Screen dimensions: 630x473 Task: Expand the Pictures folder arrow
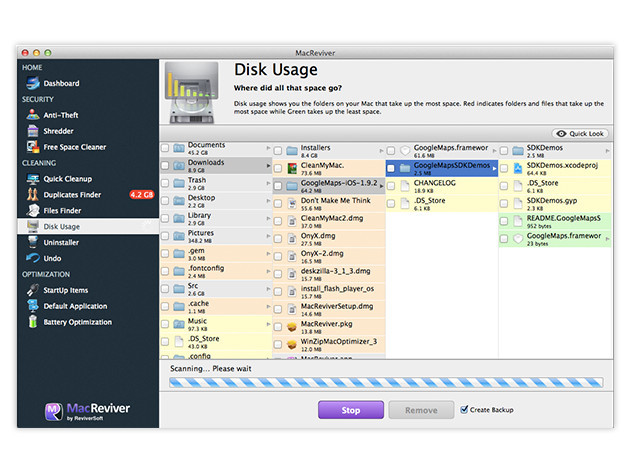click(x=268, y=235)
